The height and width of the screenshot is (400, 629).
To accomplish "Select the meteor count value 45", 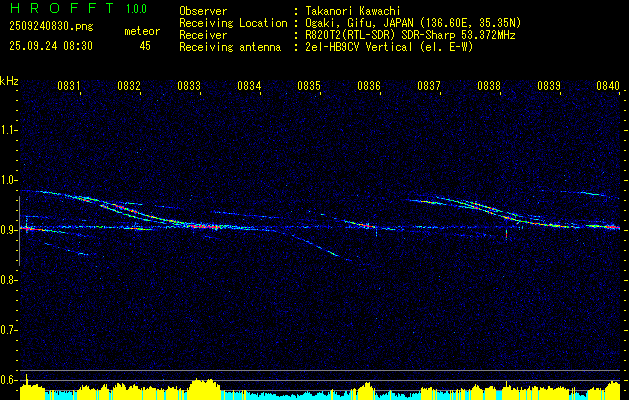I will coord(145,46).
